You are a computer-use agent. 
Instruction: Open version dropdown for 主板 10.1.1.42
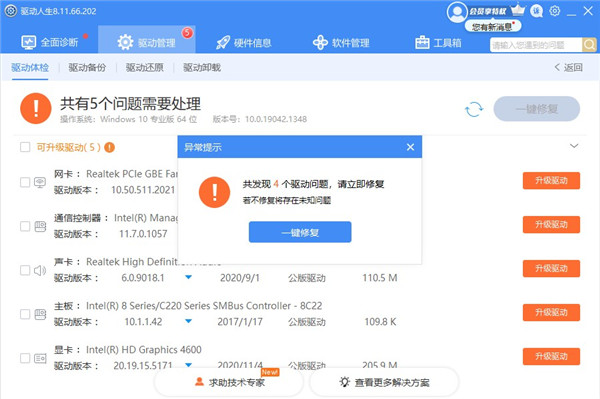point(188,321)
